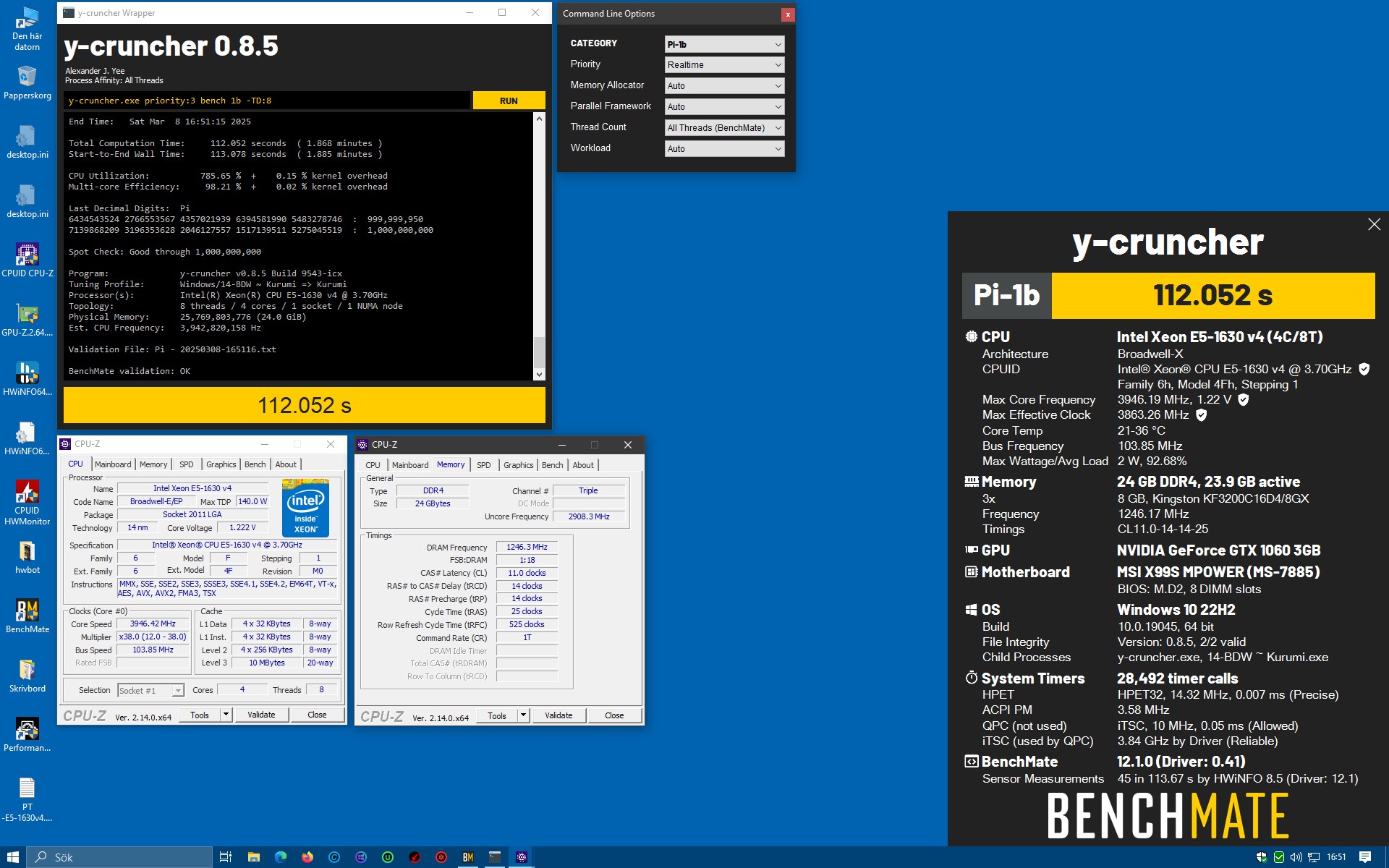Image resolution: width=1389 pixels, height=868 pixels.
Task: Click the Windows Start button
Action: pyautogui.click(x=13, y=857)
